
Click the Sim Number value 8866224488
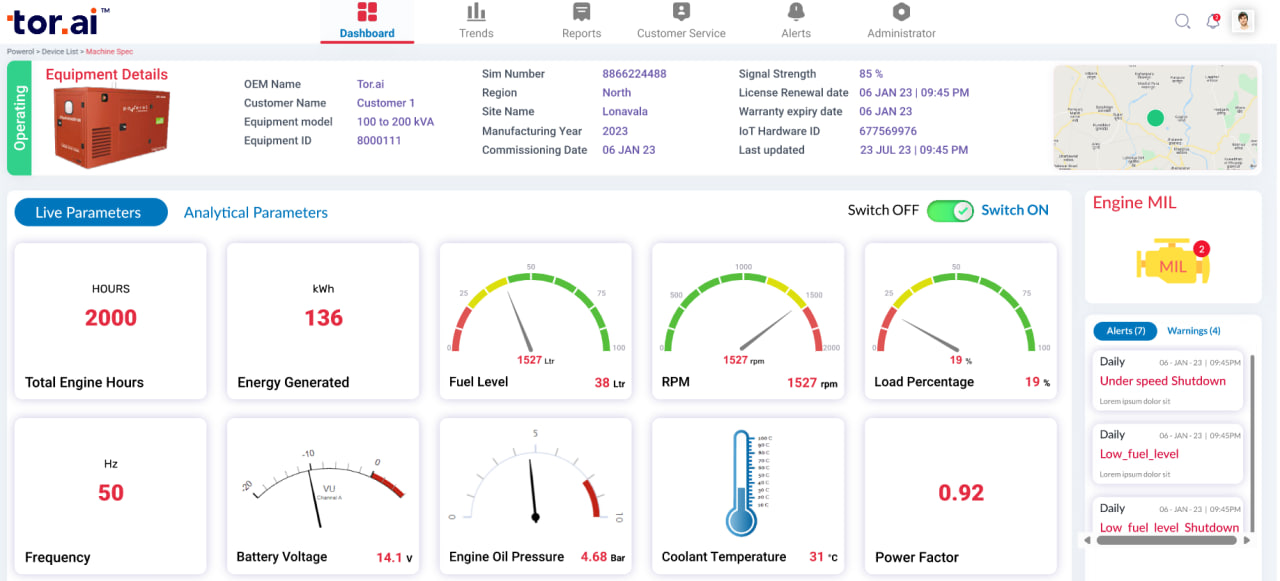pyautogui.click(x=634, y=74)
